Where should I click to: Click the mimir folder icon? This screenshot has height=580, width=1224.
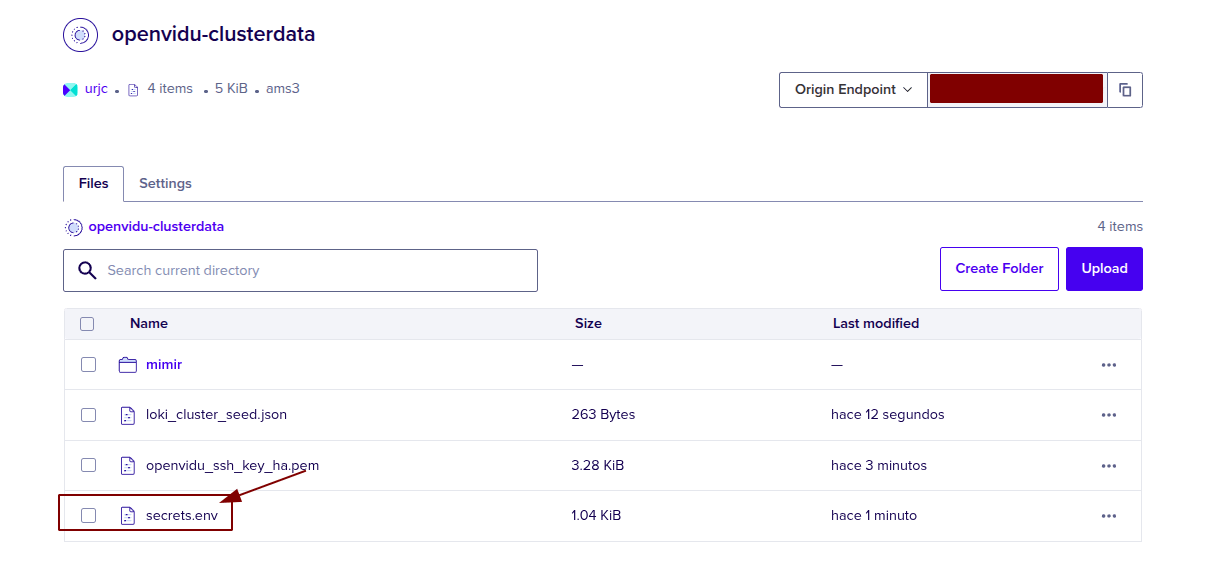click(127, 365)
